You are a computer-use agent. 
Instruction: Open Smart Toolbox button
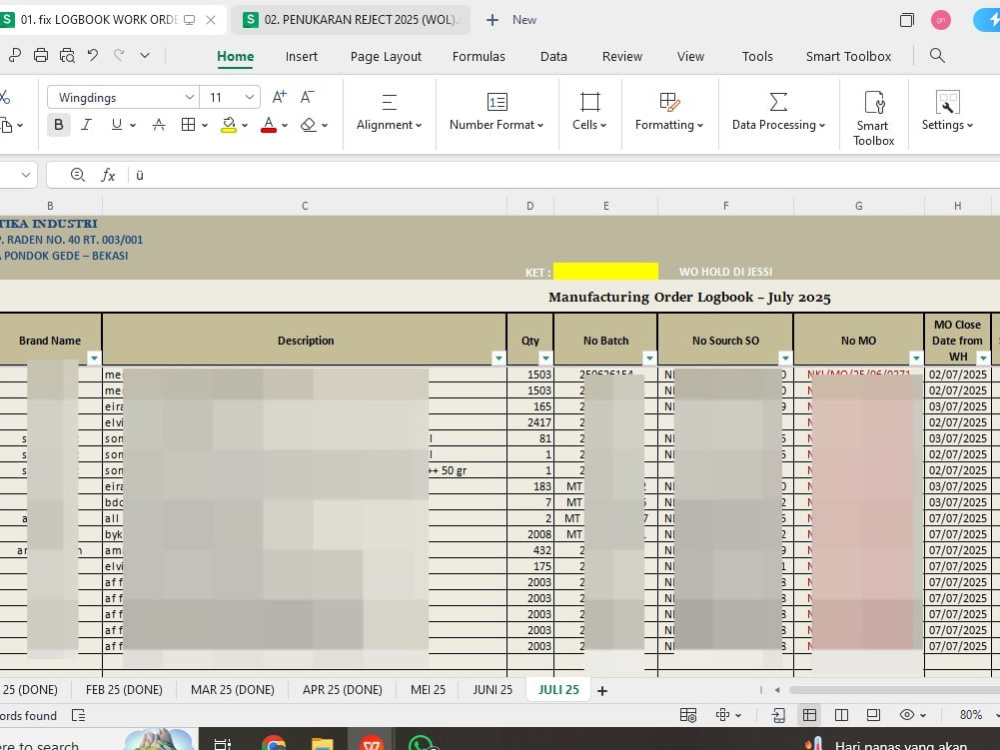point(874,119)
